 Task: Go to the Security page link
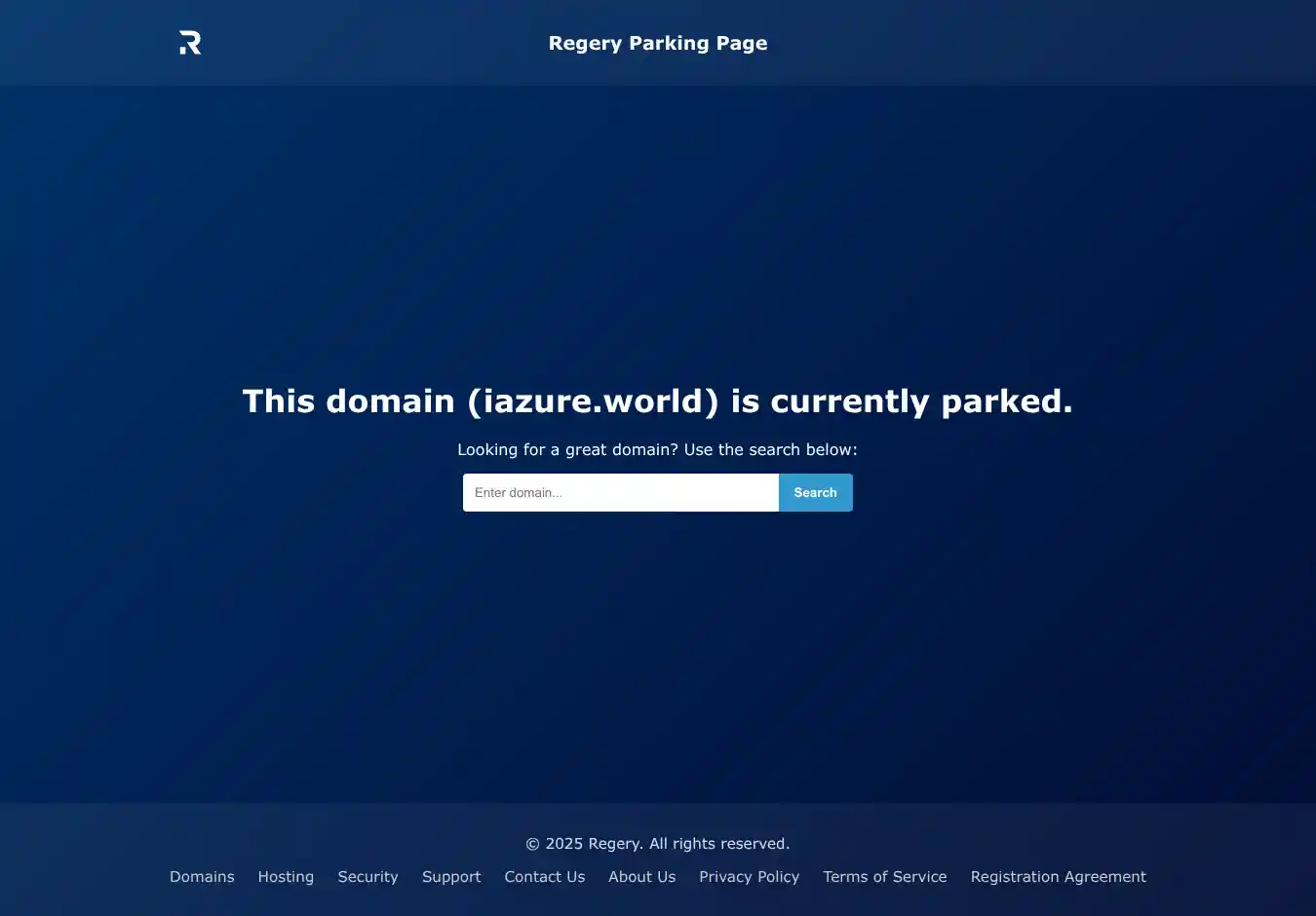[x=368, y=876]
